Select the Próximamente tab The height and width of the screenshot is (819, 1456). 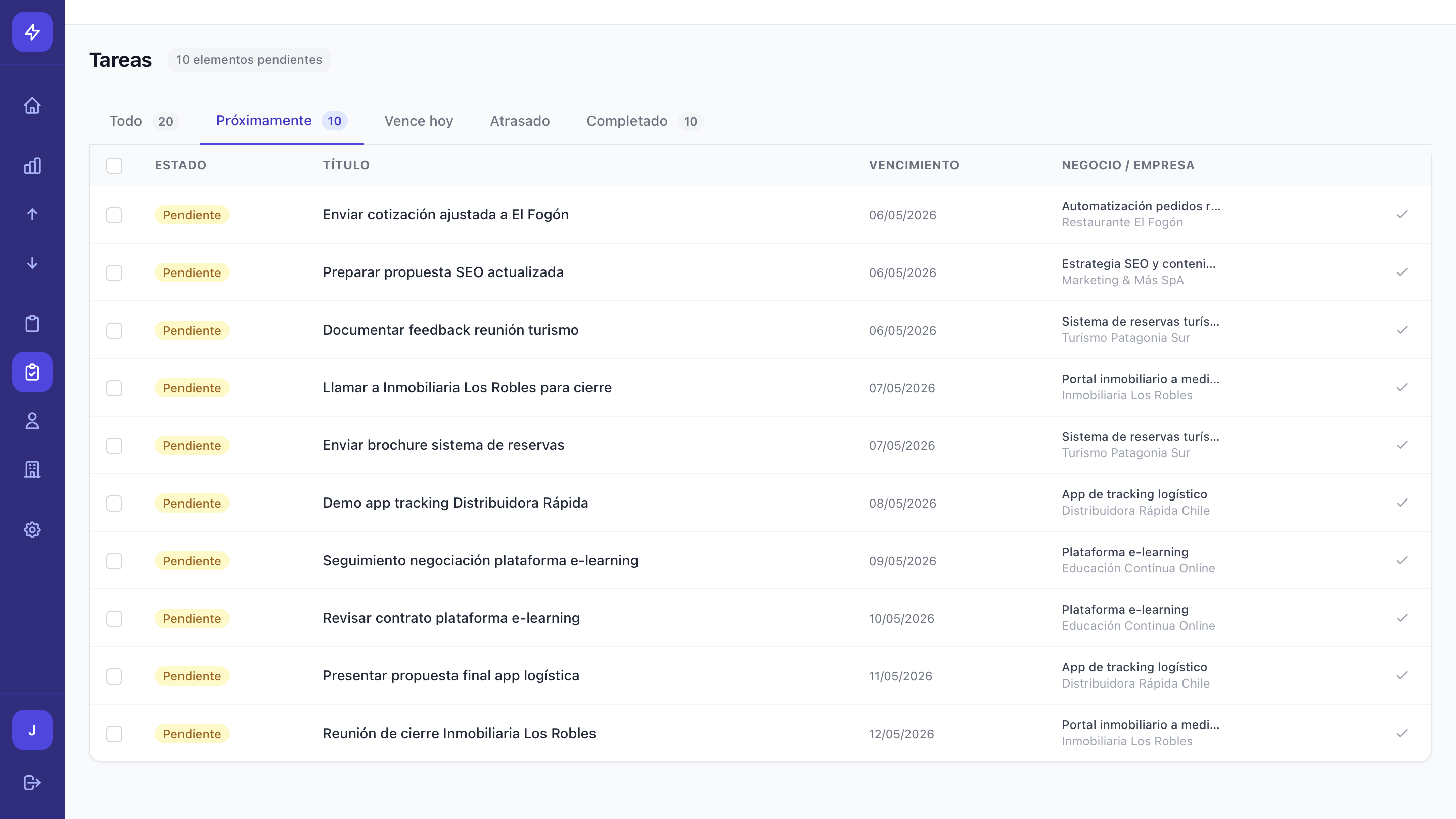[282, 121]
